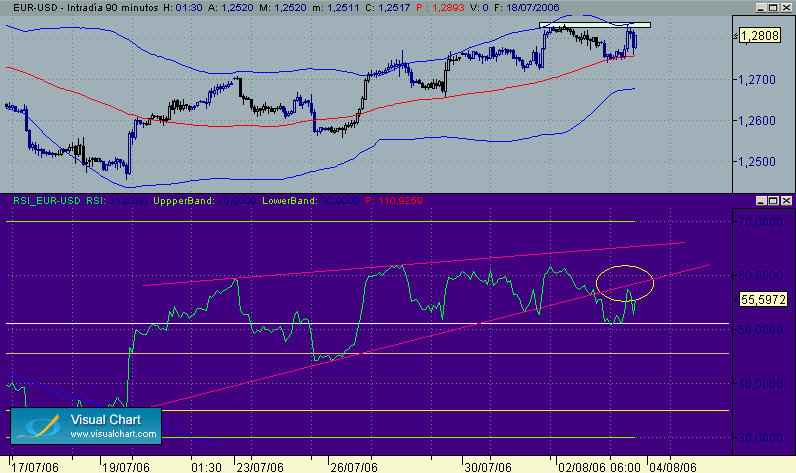
Task: Minimize the EUR-USD price chart window
Action: tap(760, 8)
